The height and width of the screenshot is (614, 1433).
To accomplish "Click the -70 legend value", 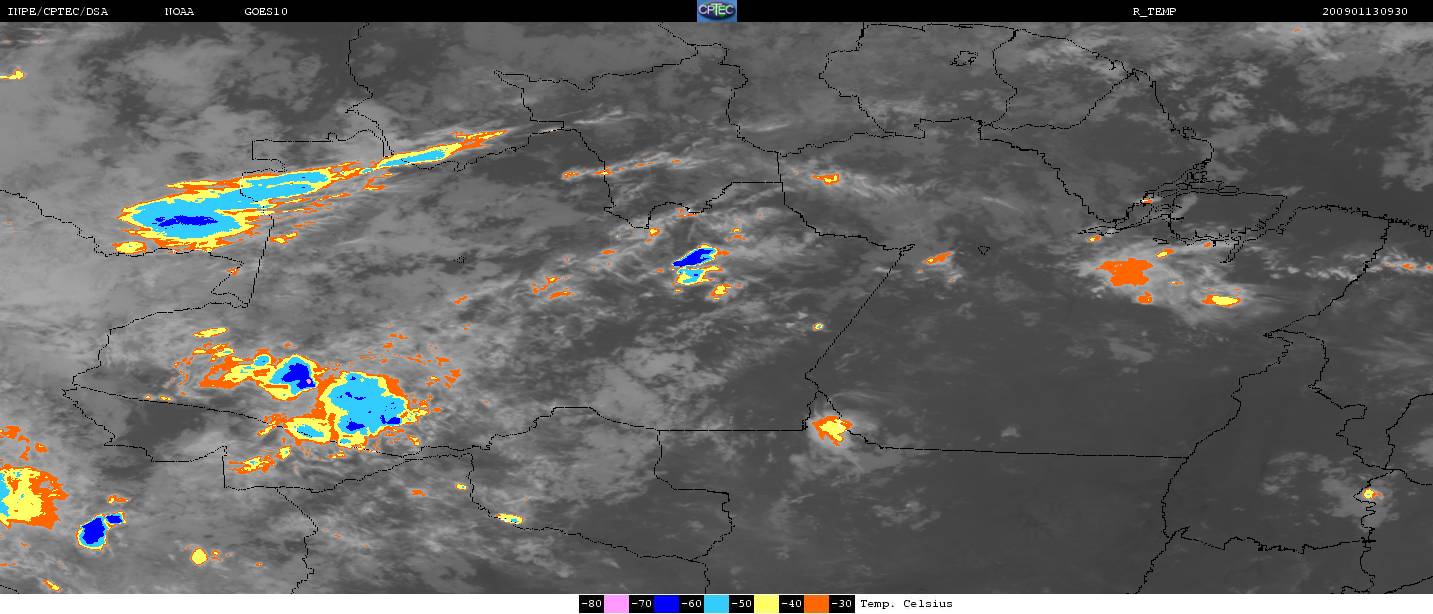I will [x=642, y=604].
